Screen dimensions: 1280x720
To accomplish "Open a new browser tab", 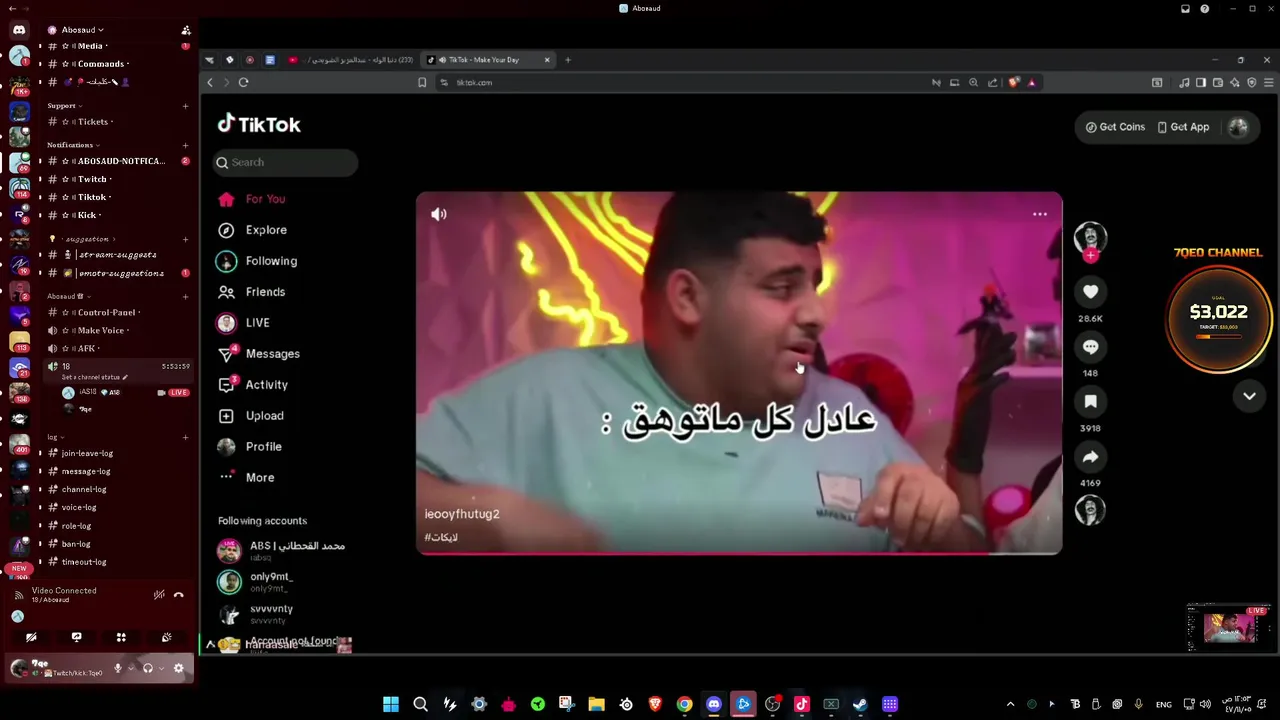I will point(567,60).
